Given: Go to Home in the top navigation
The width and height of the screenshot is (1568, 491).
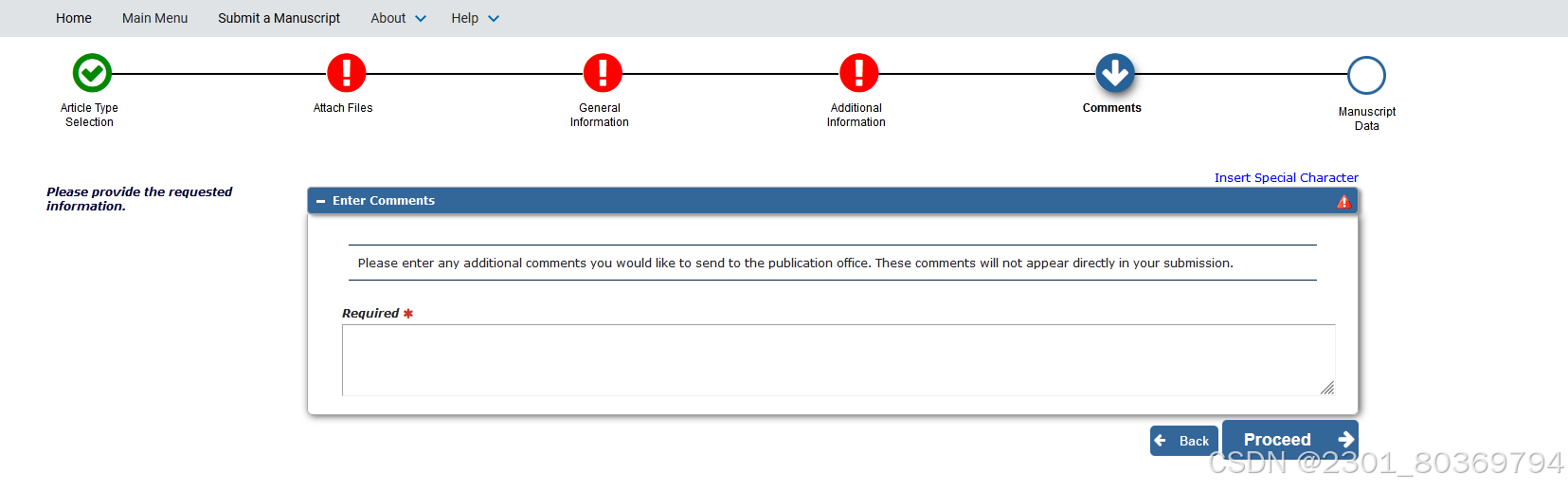Looking at the screenshot, I should tap(74, 18).
